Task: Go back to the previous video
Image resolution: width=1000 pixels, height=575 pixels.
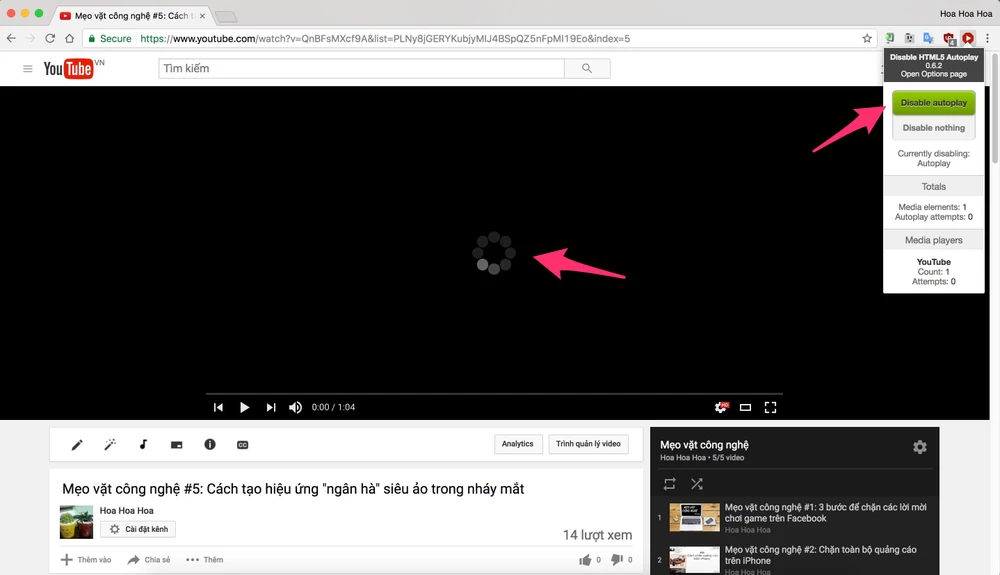Action: 218,407
